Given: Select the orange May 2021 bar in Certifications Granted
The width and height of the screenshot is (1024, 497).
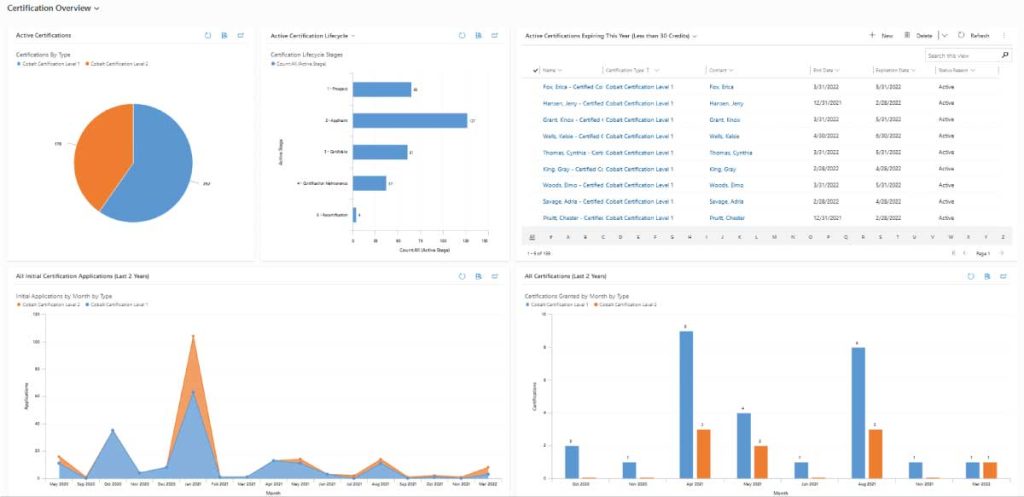Looking at the screenshot, I should click(x=761, y=462).
